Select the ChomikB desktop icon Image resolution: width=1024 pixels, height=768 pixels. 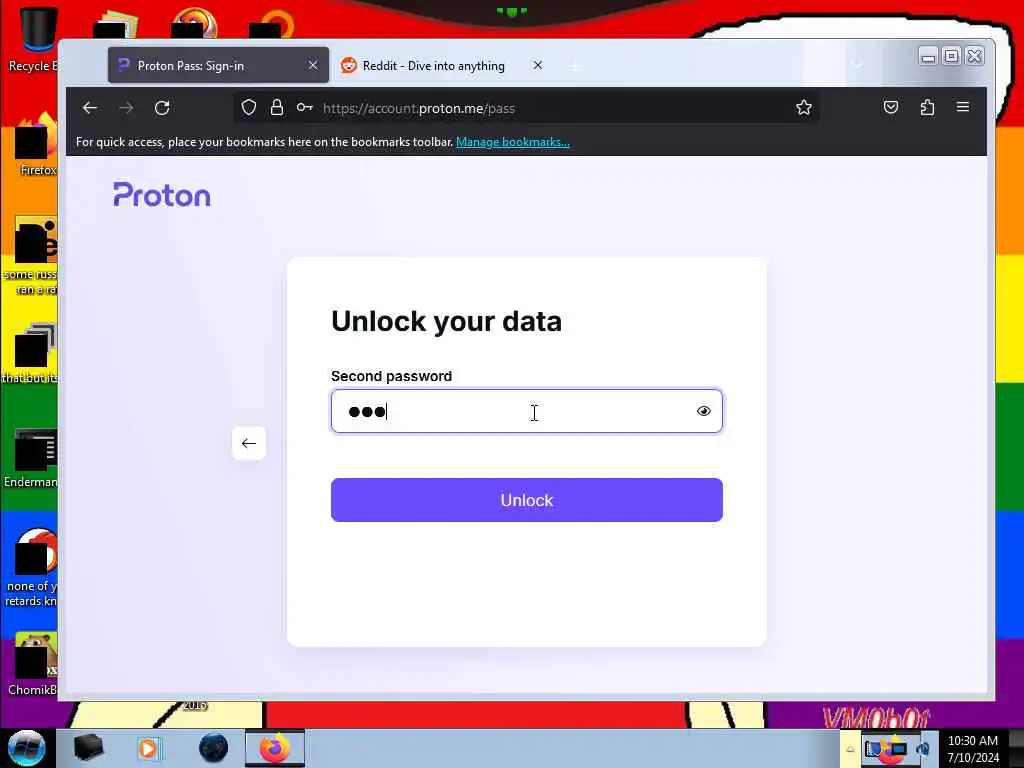(31, 665)
